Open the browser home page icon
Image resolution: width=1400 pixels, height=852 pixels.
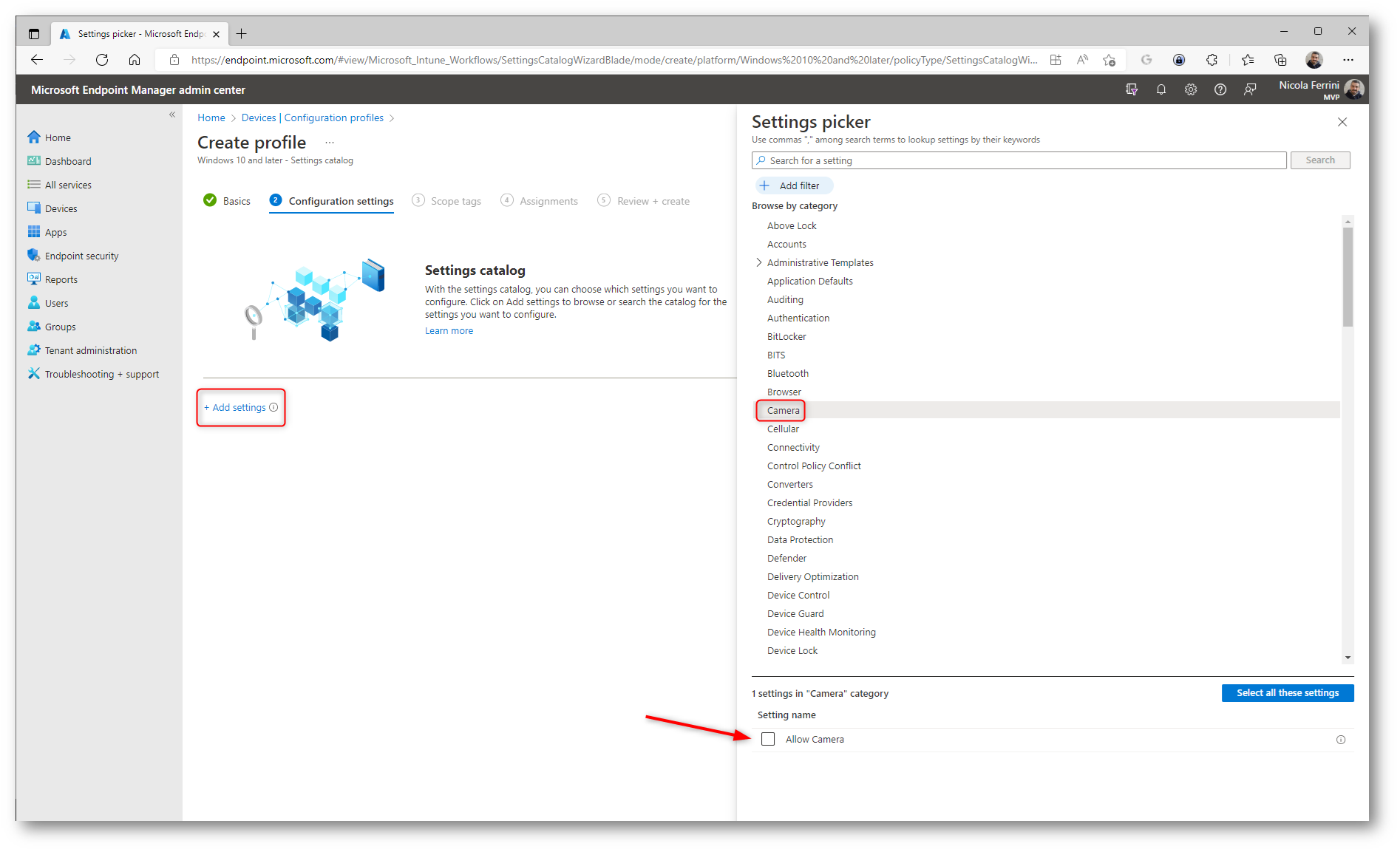tap(135, 60)
